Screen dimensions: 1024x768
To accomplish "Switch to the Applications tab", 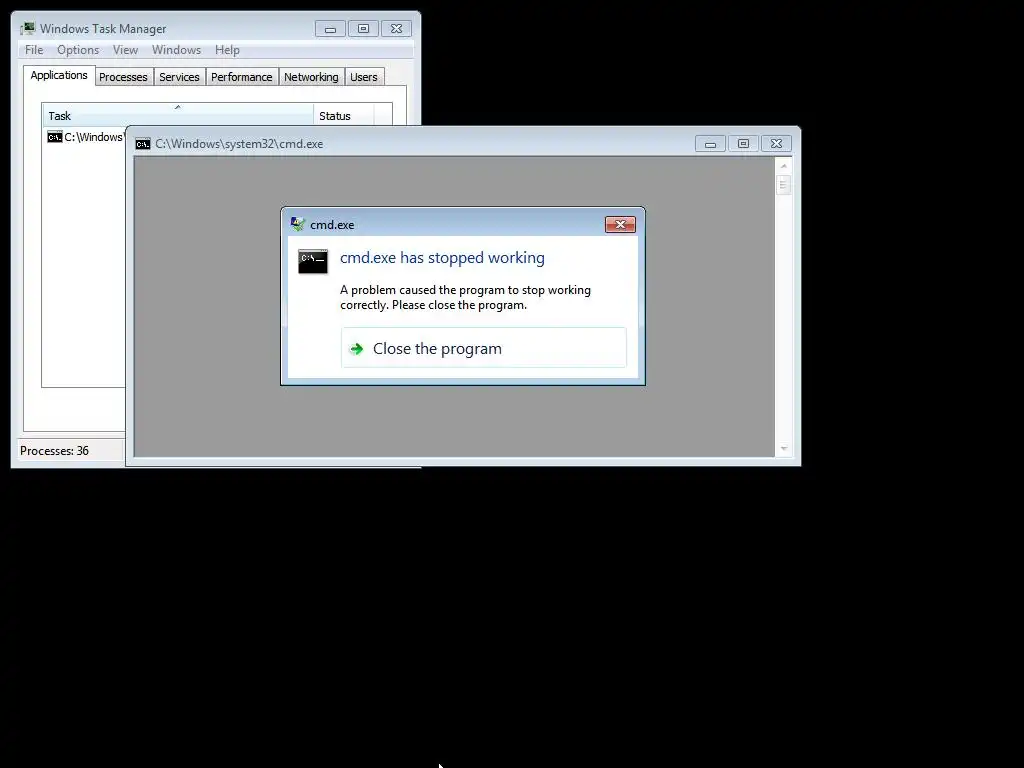I will 59,75.
